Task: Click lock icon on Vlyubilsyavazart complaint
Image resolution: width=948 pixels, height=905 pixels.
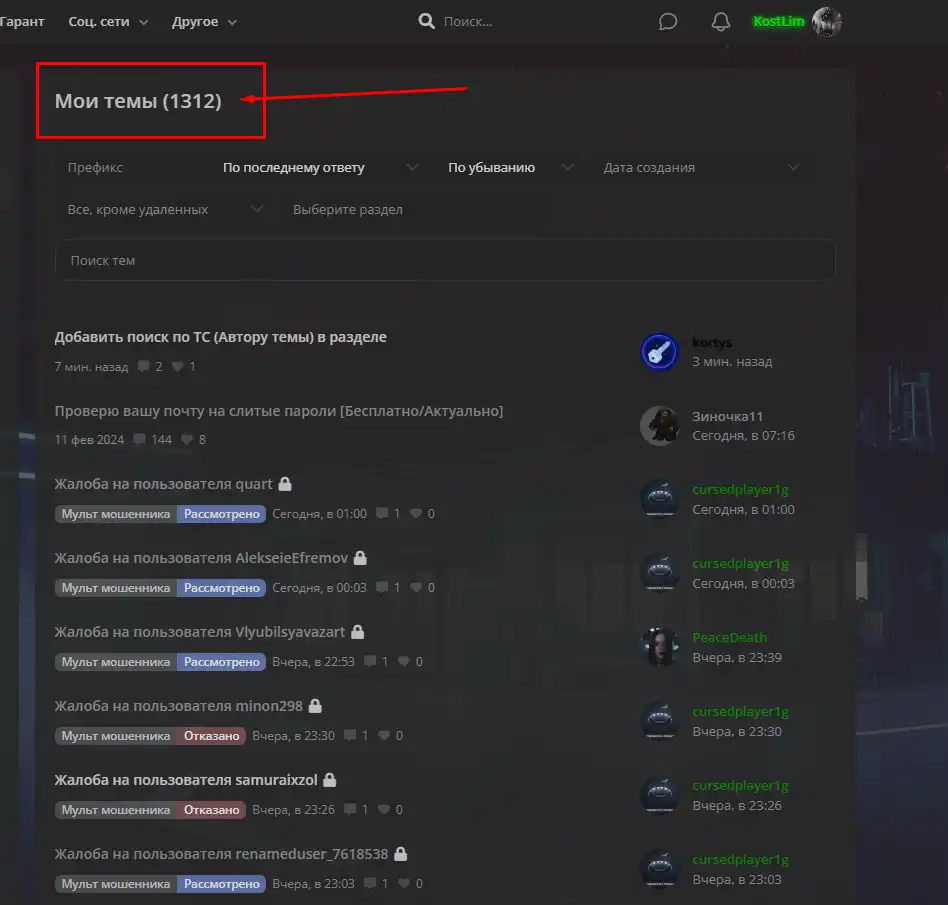Action: (357, 632)
